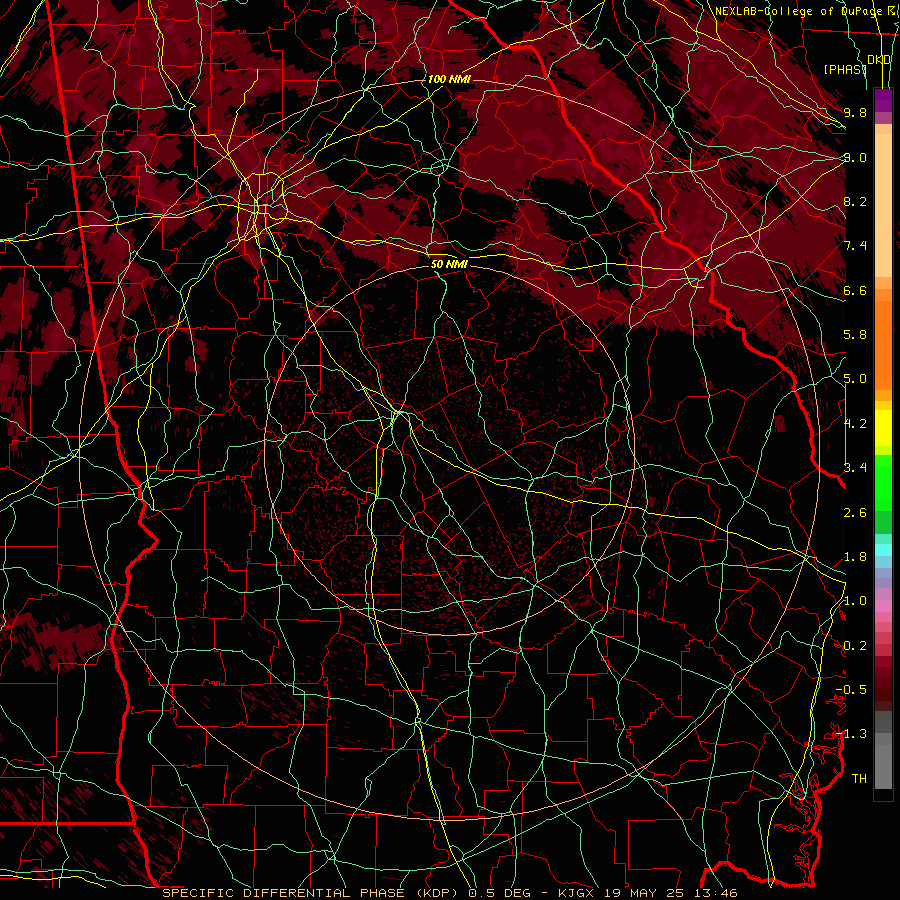Viewport: 900px width, 900px height.
Task: Click the -1.3 value on the KDP scale
Action: click(x=851, y=734)
